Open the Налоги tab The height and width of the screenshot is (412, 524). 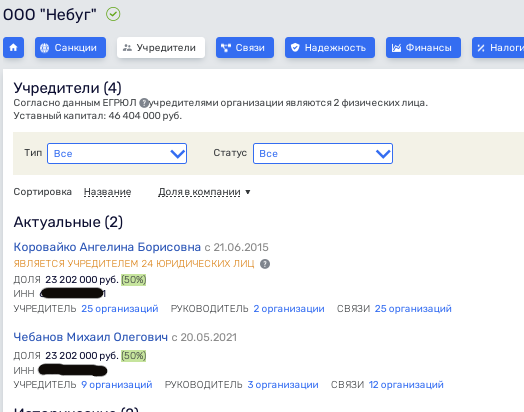point(498,47)
